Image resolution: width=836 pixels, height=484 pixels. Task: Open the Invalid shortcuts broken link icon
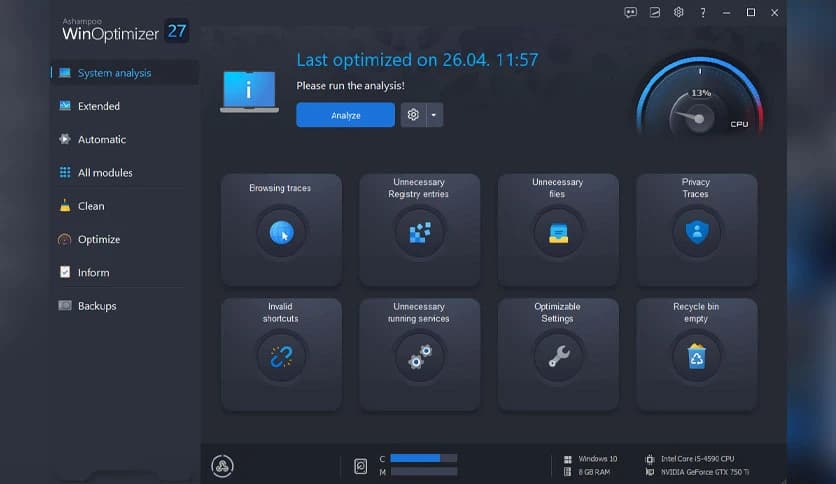(x=282, y=357)
